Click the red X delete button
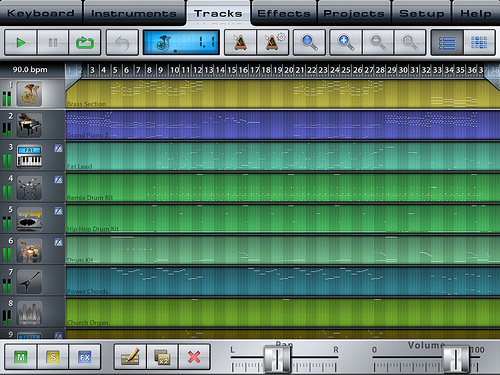Image resolution: width=500 pixels, height=375 pixels. pyautogui.click(x=194, y=357)
